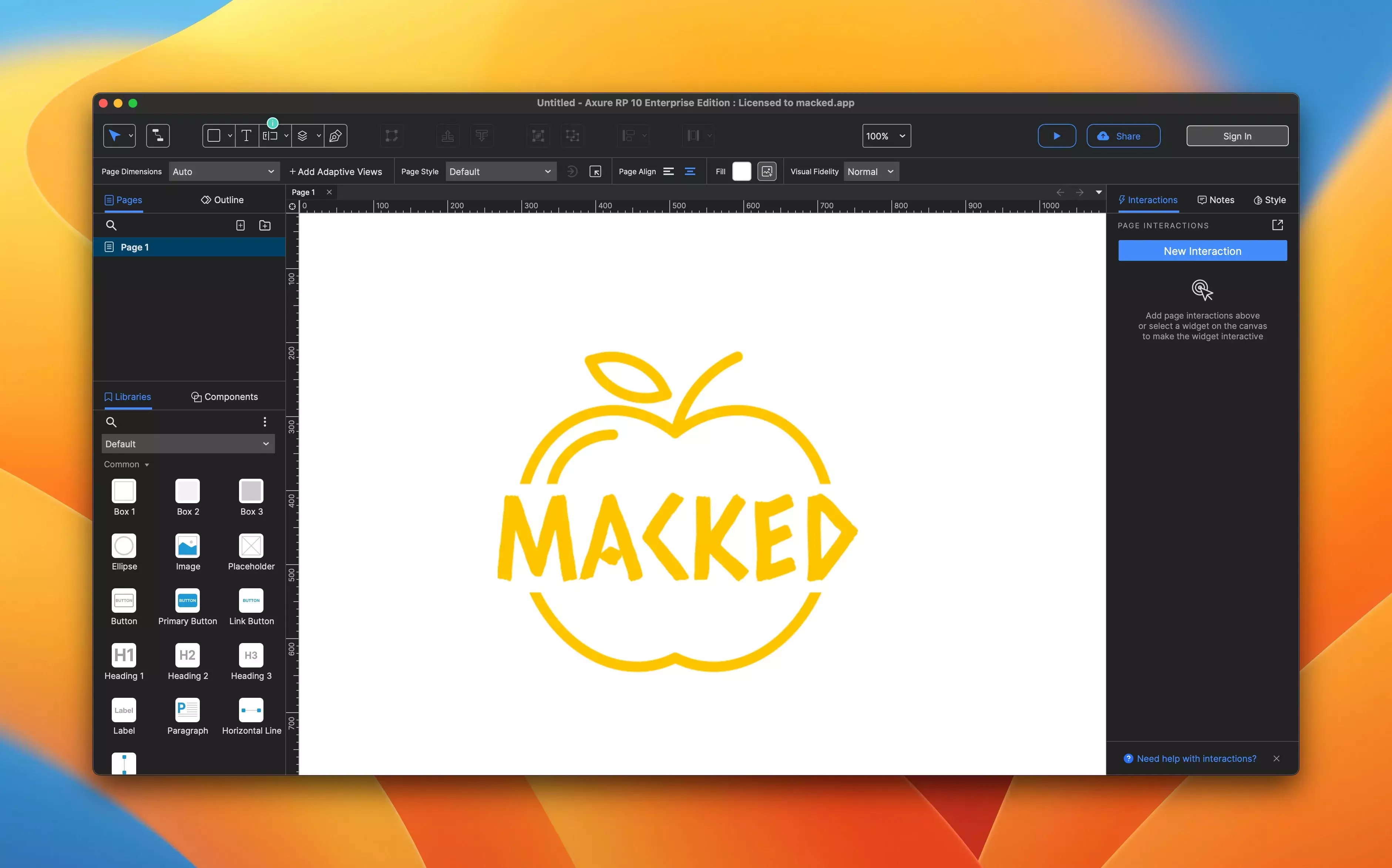The height and width of the screenshot is (868, 1392).
Task: Select the Text insert tool
Action: pos(246,136)
